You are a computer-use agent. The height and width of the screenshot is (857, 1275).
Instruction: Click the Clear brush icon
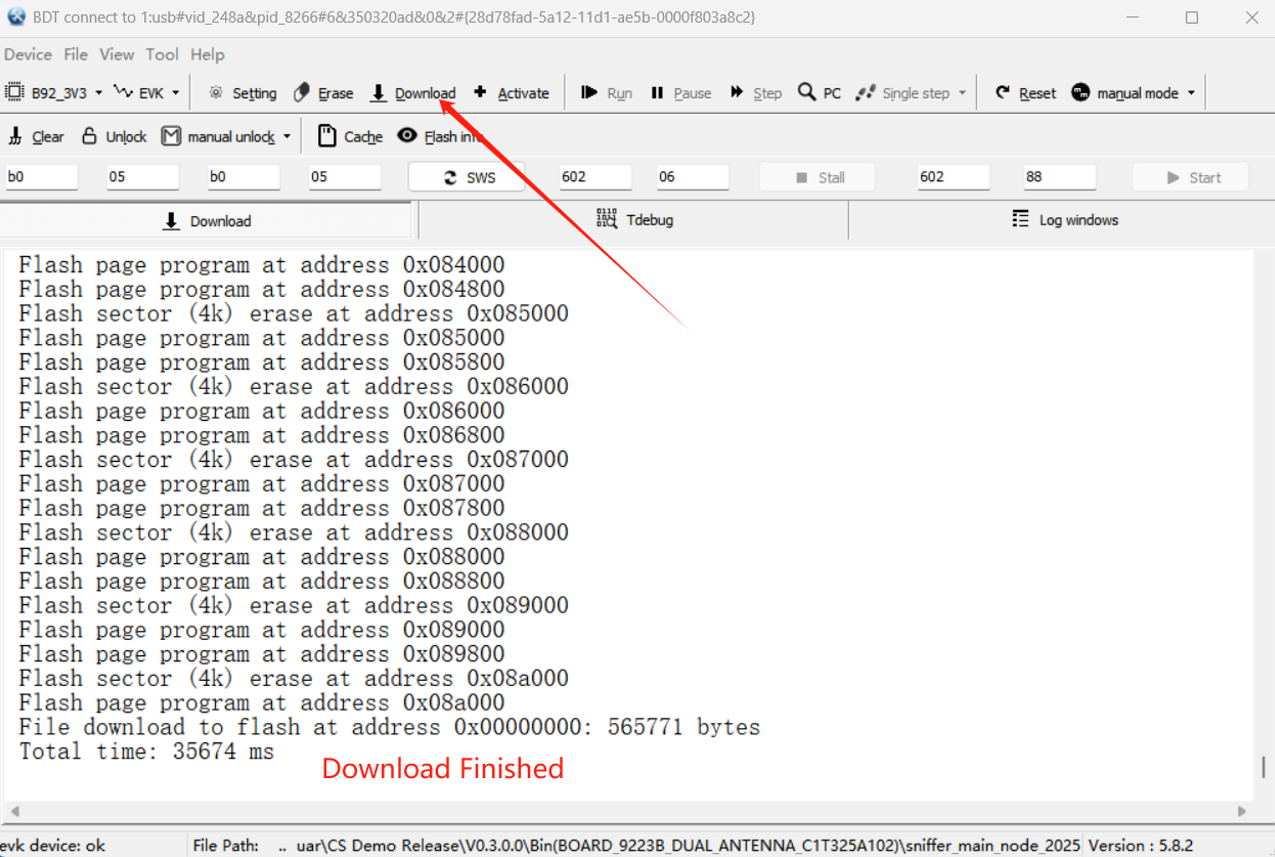click(15, 136)
